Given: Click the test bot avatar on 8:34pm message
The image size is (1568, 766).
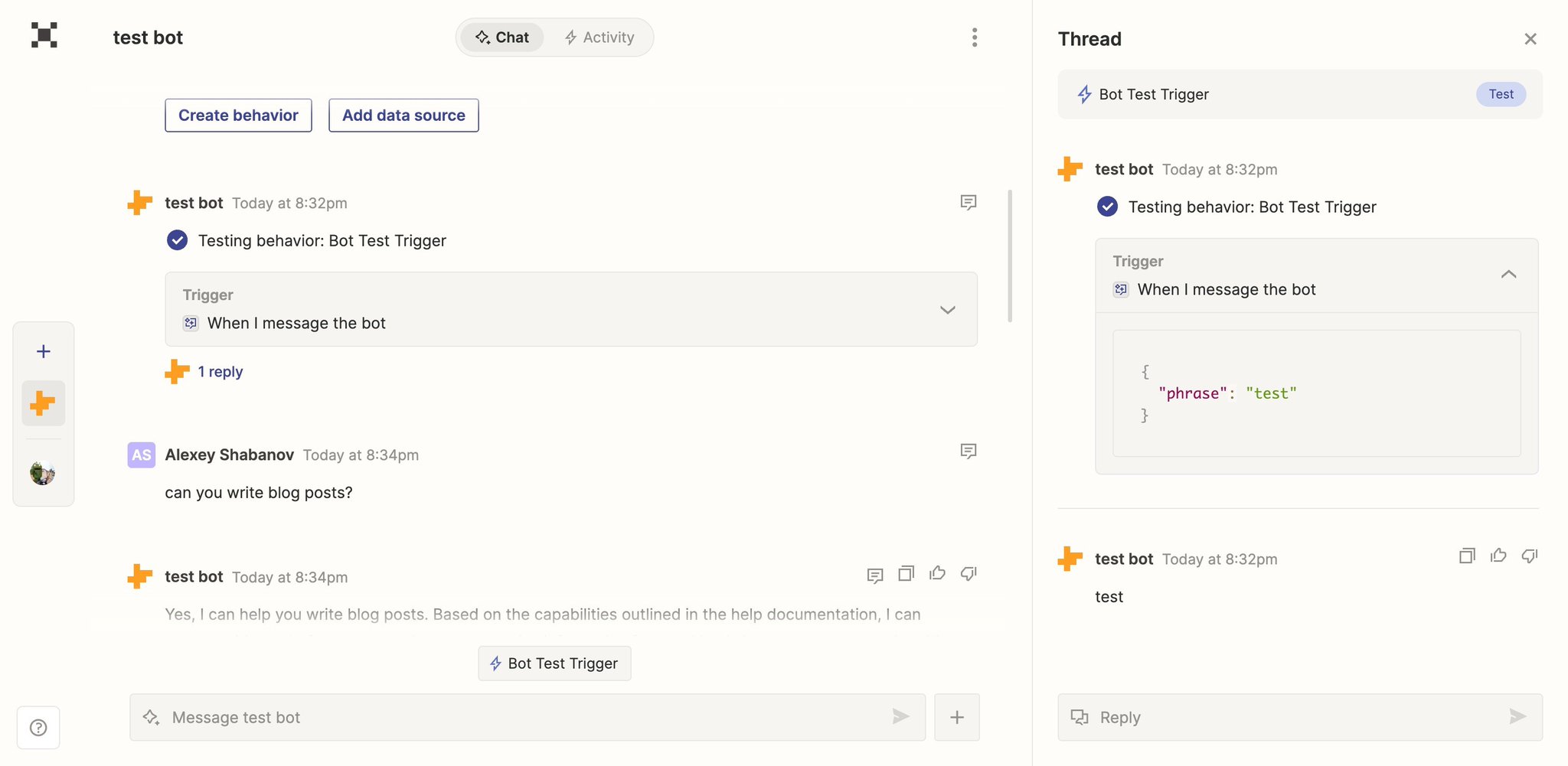Looking at the screenshot, I should (x=139, y=577).
